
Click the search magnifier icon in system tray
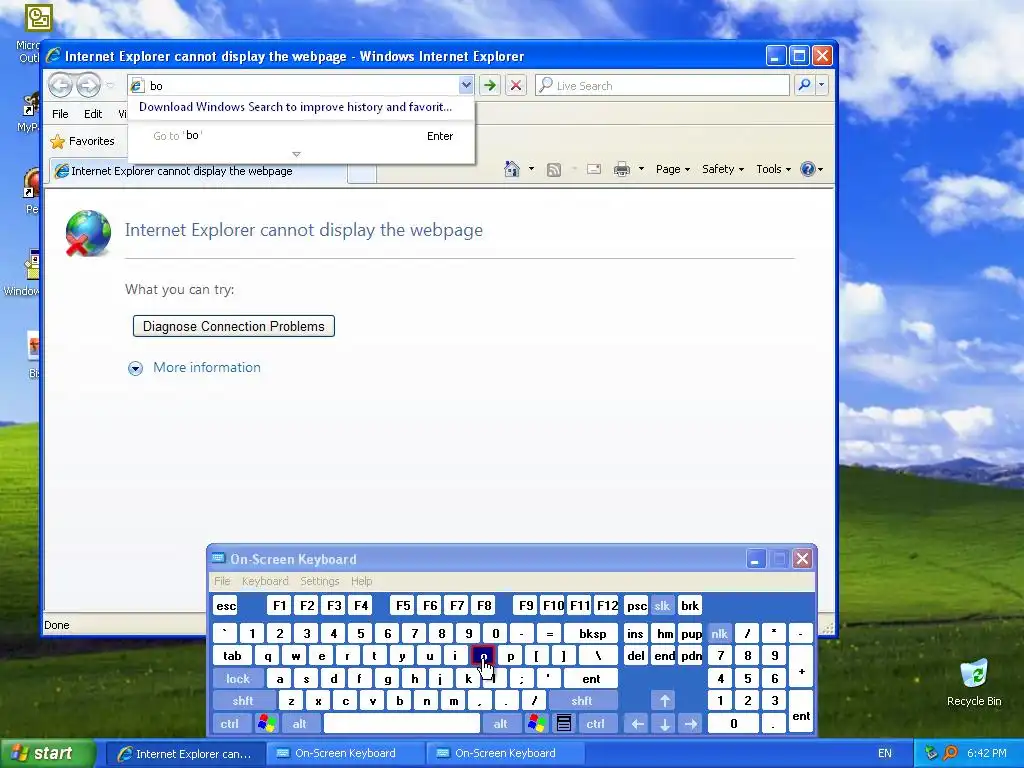click(950, 753)
